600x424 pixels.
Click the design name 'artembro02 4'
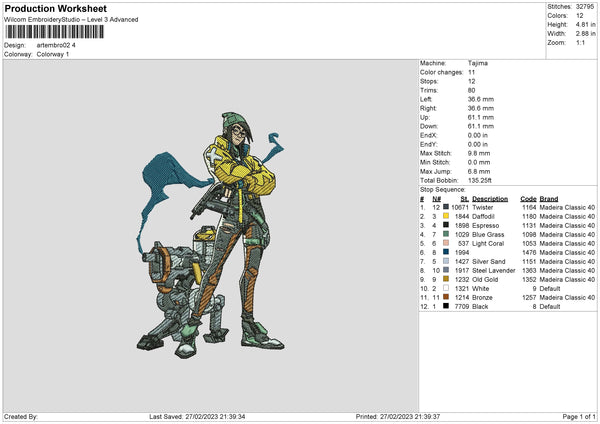click(56, 45)
